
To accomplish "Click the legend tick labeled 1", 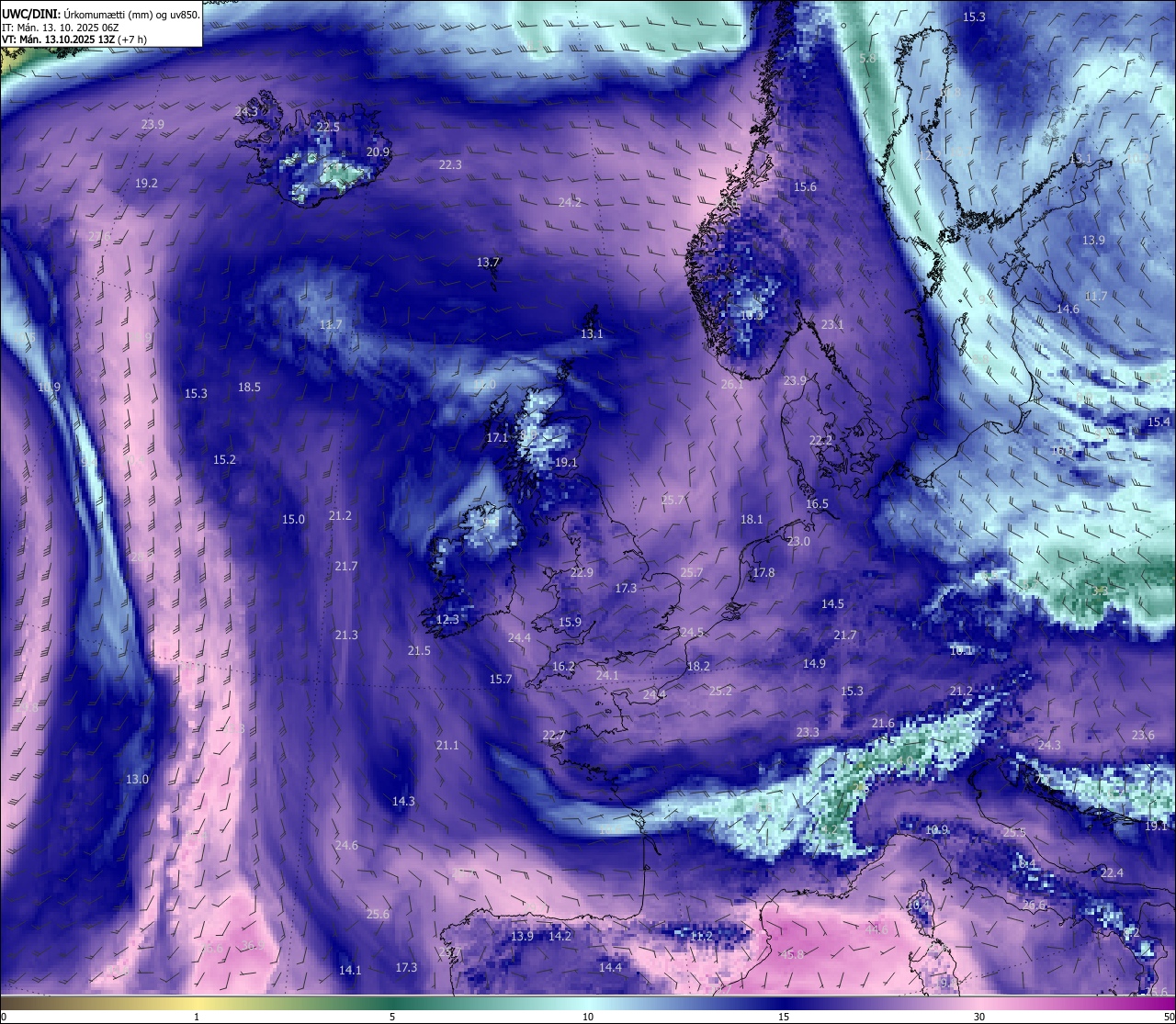I will (197, 1017).
